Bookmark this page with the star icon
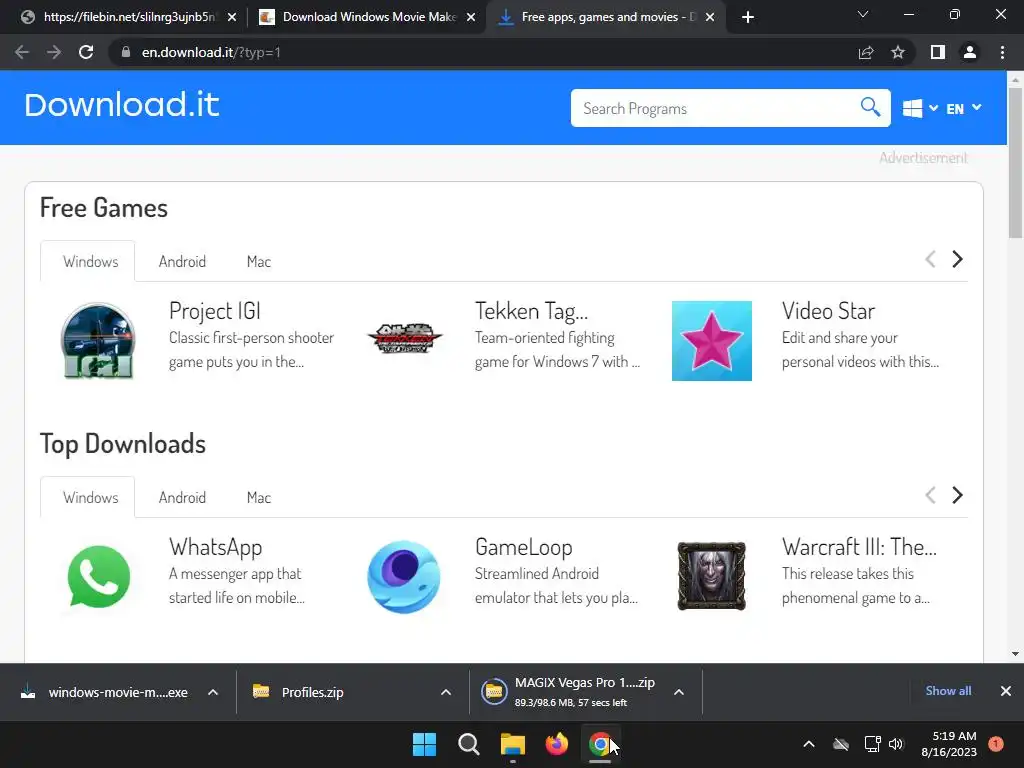 pos(898,52)
